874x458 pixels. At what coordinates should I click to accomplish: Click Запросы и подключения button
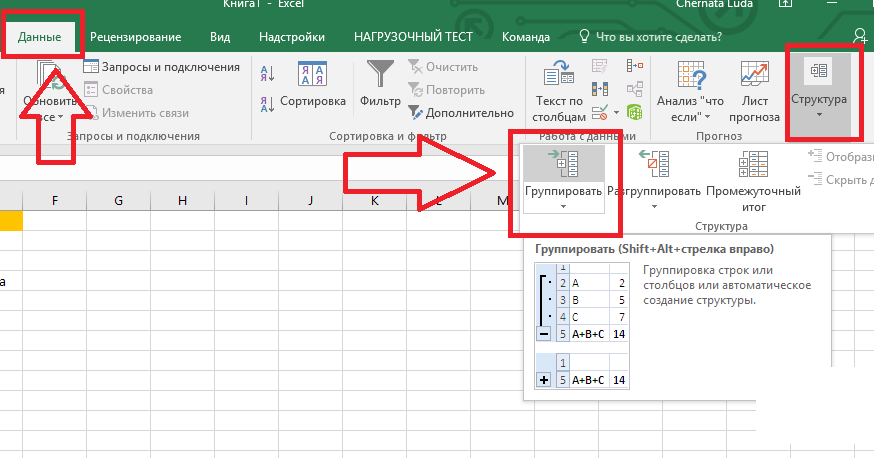coord(161,67)
